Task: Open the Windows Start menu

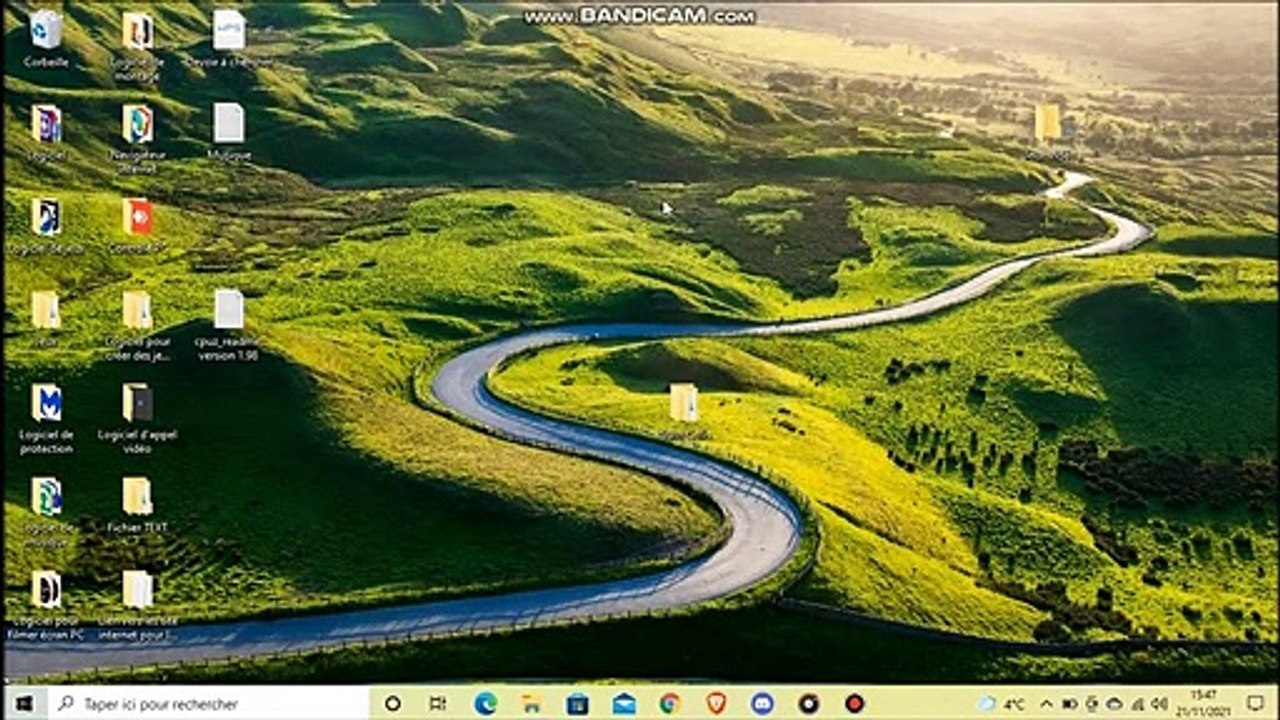Action: click(24, 704)
